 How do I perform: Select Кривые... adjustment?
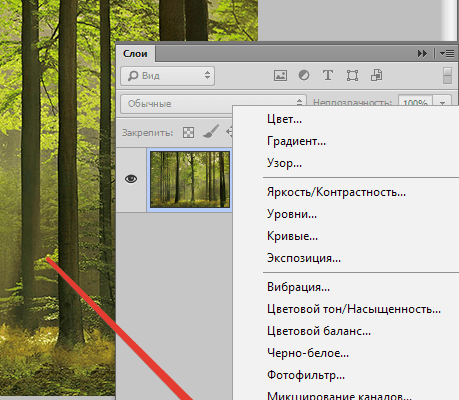click(292, 236)
